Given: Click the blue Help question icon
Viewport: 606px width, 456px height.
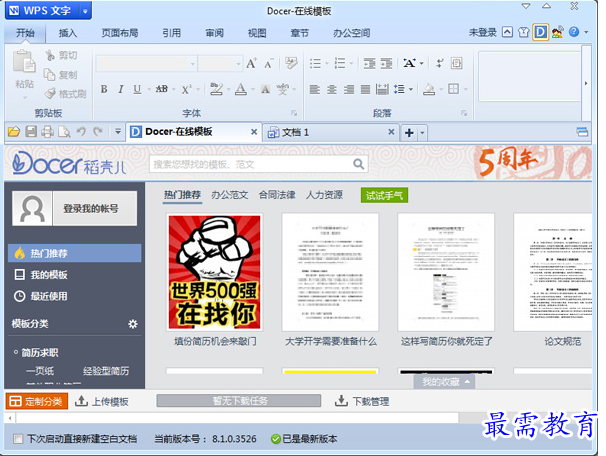Looking at the screenshot, I should [x=574, y=32].
